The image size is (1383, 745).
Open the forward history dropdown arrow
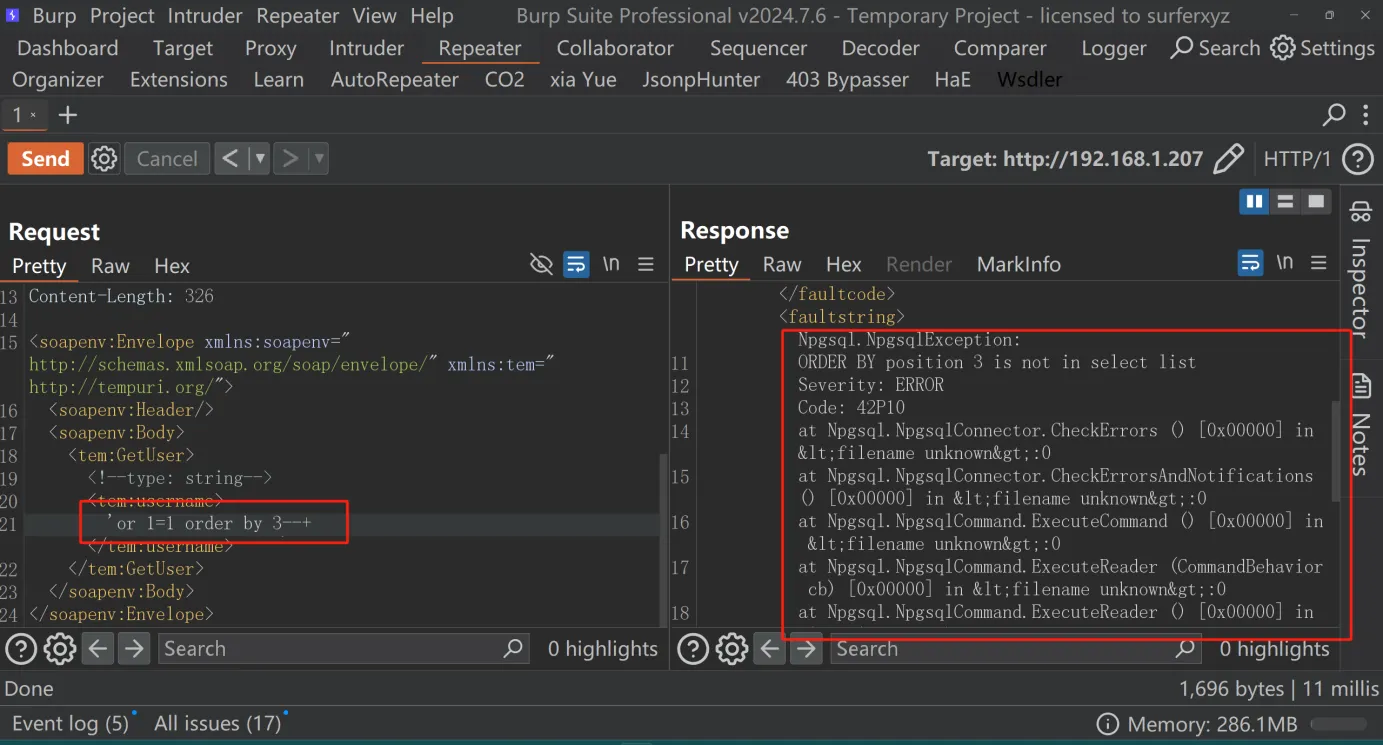[319, 159]
